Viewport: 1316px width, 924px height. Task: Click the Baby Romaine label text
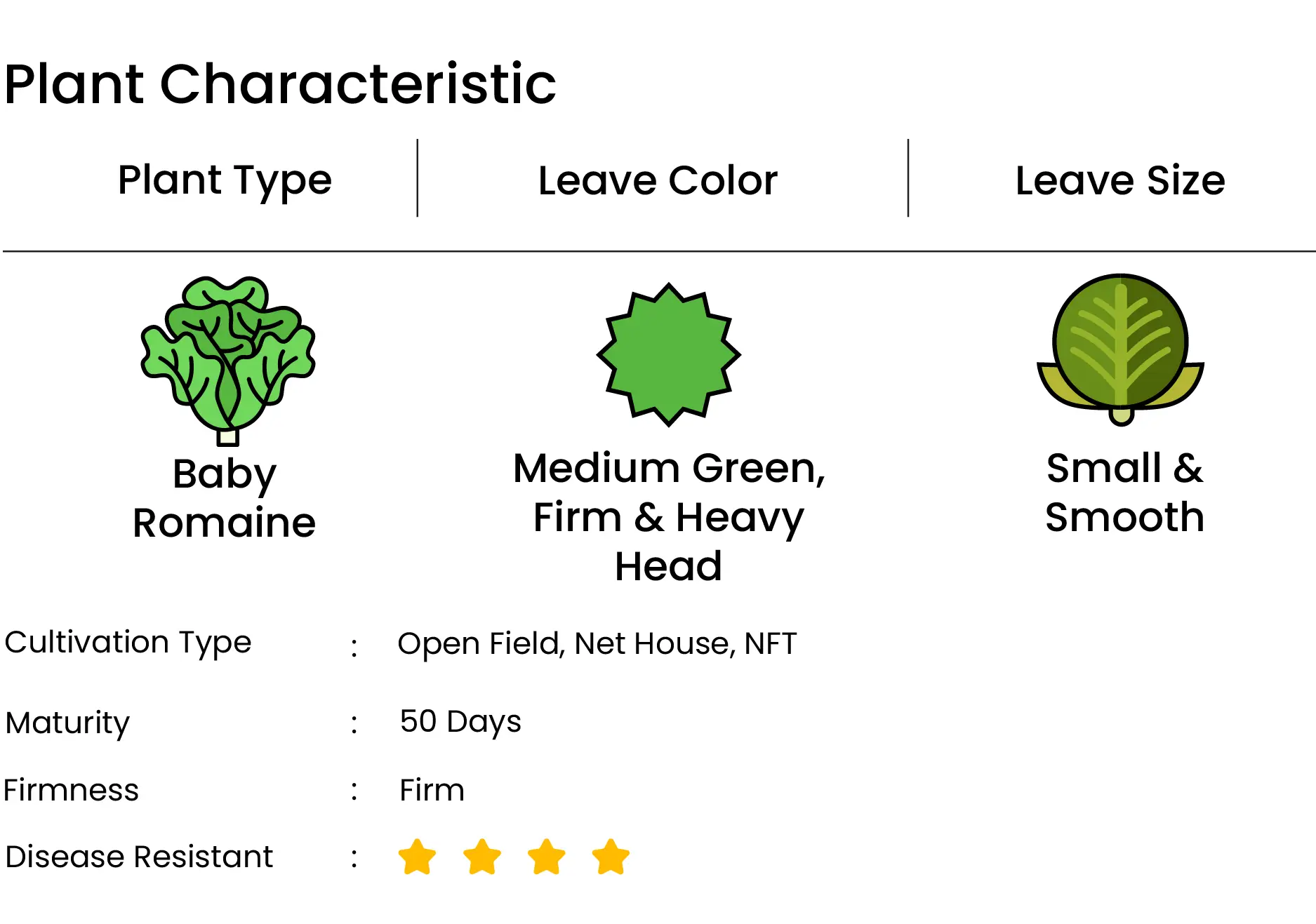(225, 498)
